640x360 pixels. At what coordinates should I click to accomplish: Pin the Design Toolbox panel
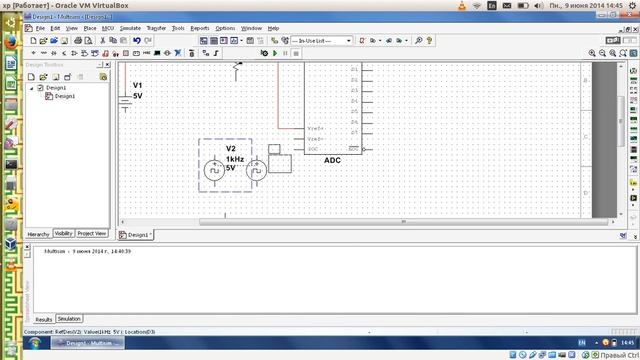pyautogui.click(x=100, y=65)
